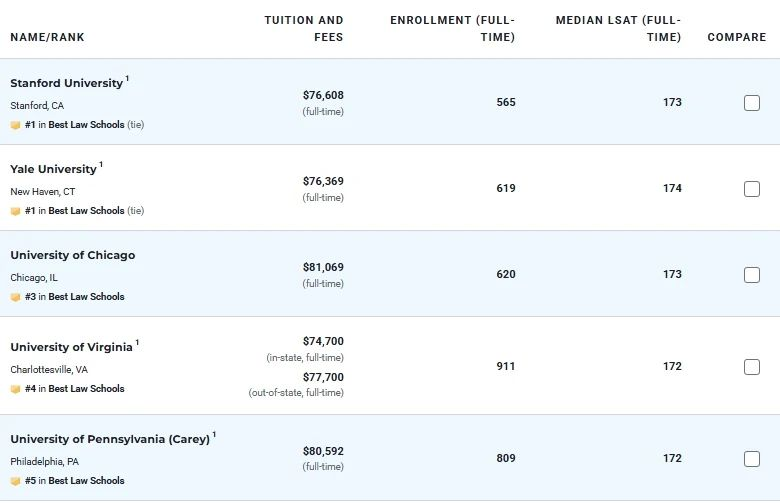Screen dimensions: 780x503
Task: Click the Median LSAT column header
Action: point(618,28)
